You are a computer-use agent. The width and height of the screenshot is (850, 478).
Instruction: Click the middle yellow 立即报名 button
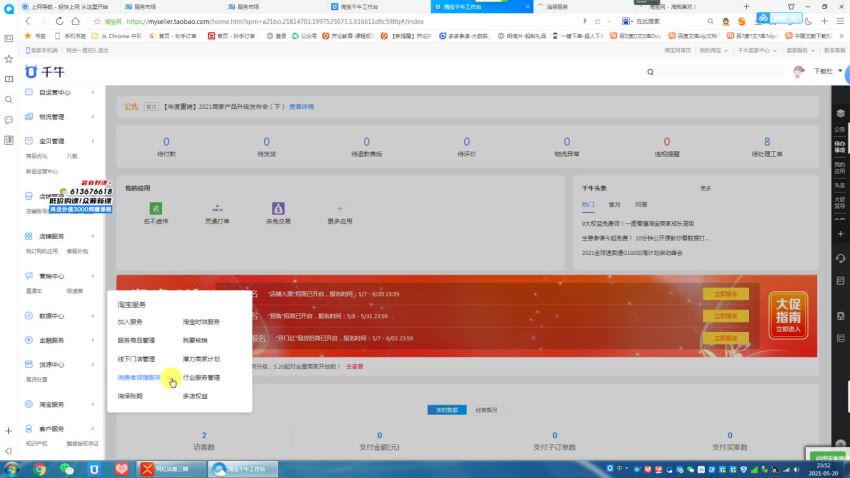point(725,316)
